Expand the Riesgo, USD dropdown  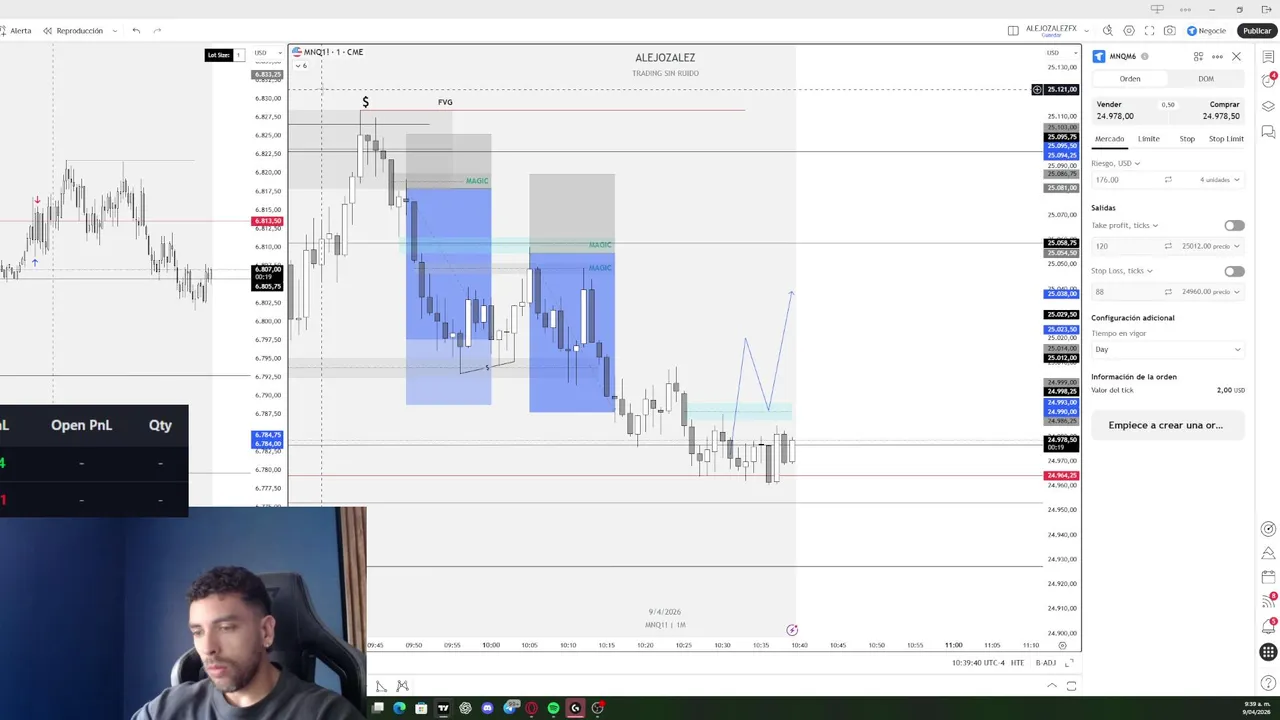[x=1115, y=163]
